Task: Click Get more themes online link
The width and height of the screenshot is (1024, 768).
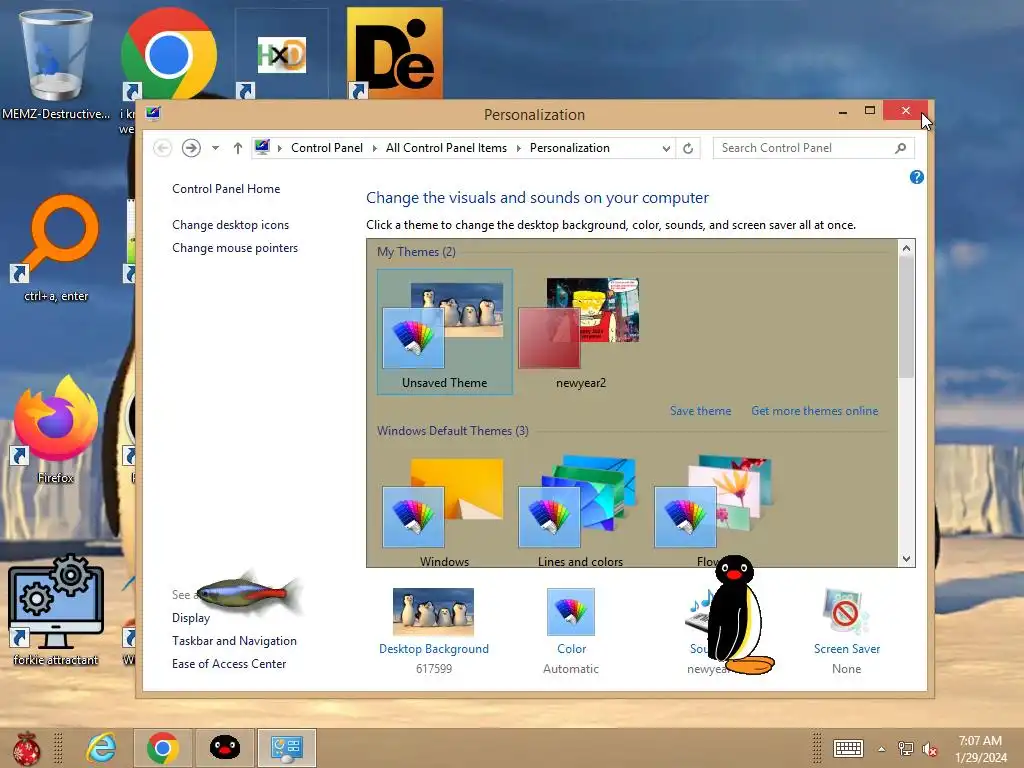Action: (x=814, y=411)
